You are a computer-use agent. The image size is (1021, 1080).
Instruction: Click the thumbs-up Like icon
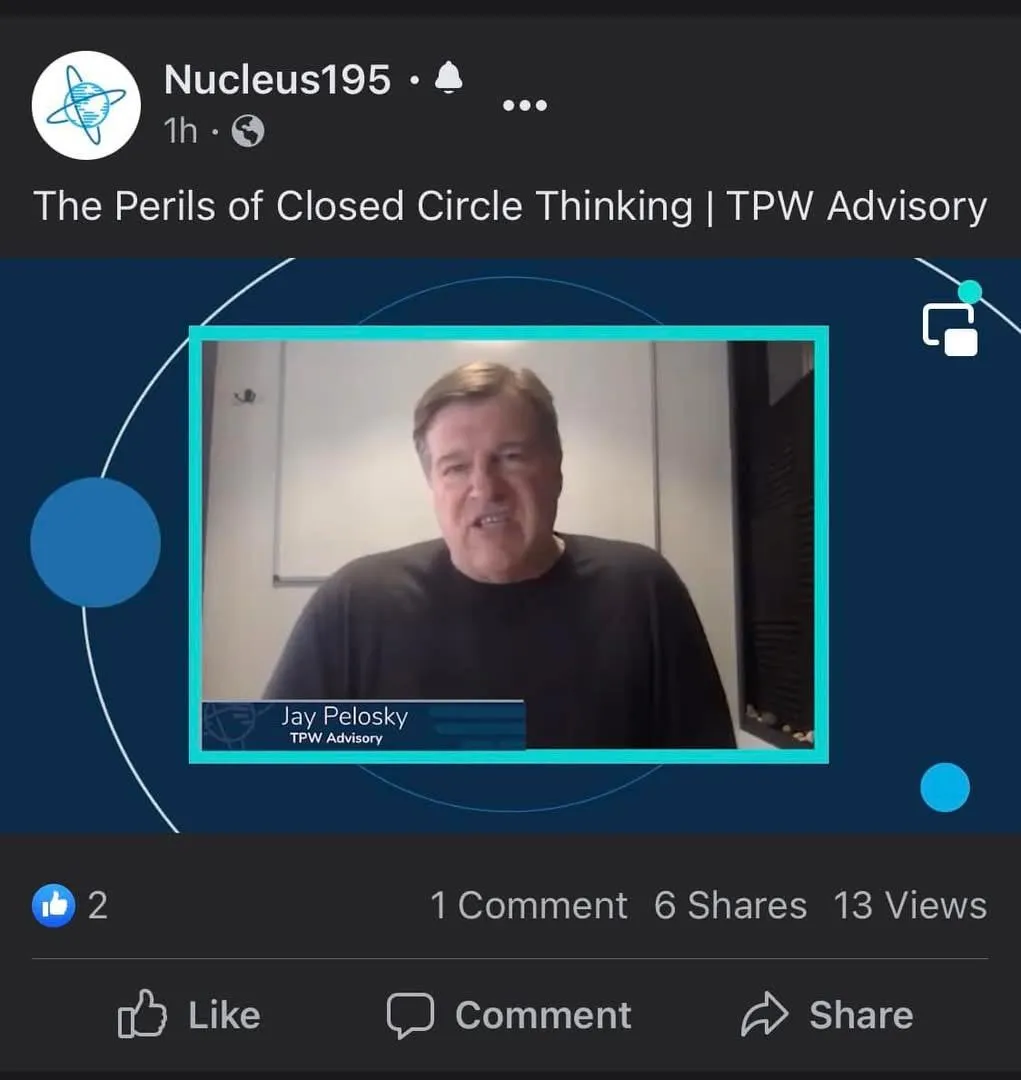pos(142,1014)
